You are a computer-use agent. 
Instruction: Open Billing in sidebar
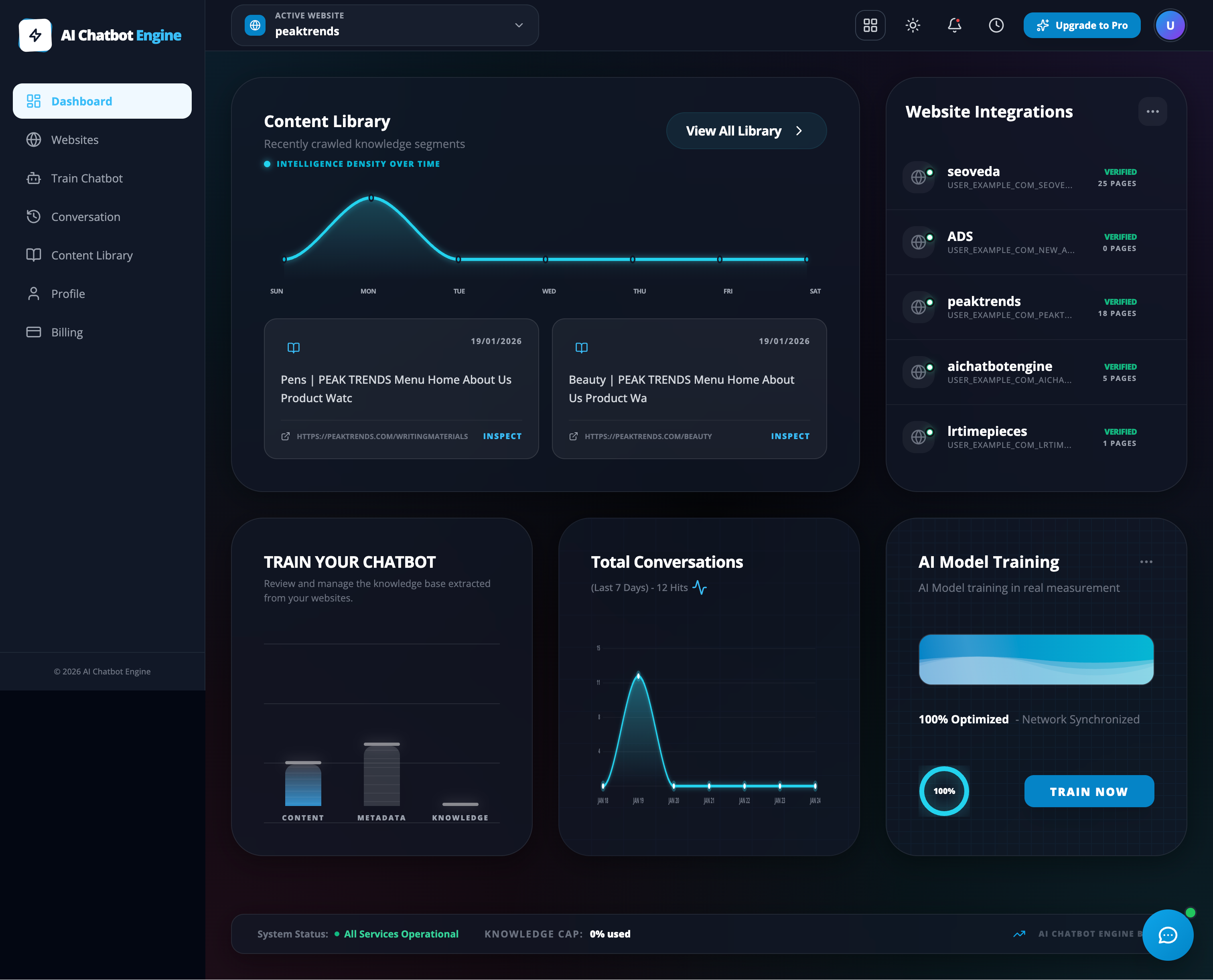coord(102,332)
